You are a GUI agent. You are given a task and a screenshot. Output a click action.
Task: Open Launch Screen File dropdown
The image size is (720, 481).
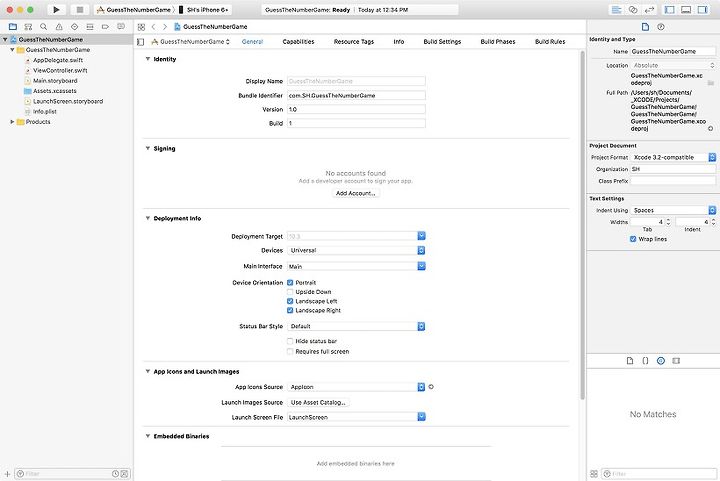coord(421,417)
